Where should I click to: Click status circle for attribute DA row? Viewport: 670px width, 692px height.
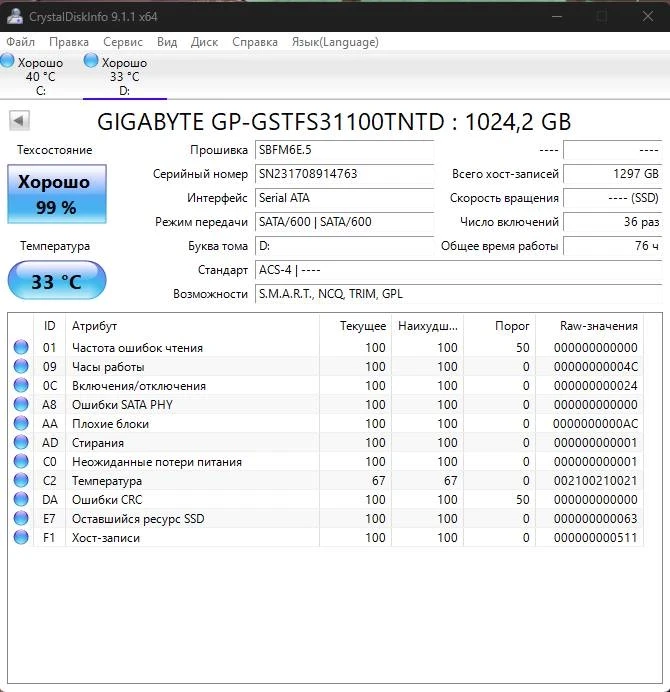click(21, 499)
